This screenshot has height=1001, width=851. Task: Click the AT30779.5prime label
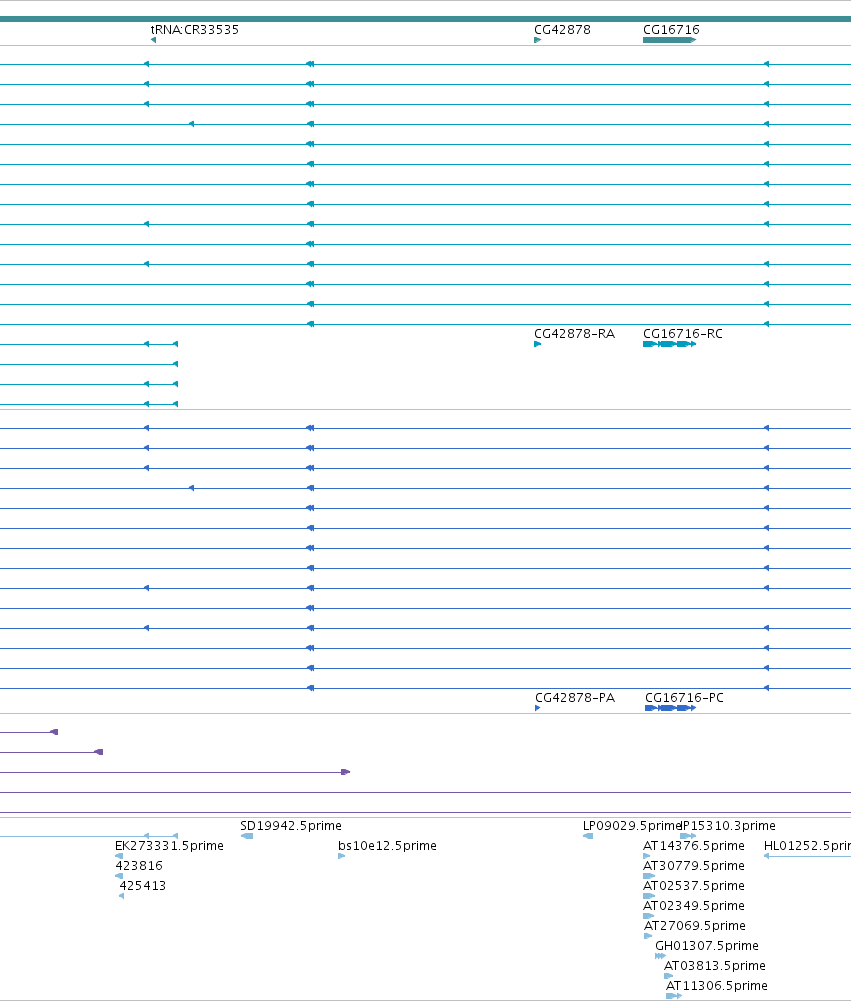coord(693,866)
